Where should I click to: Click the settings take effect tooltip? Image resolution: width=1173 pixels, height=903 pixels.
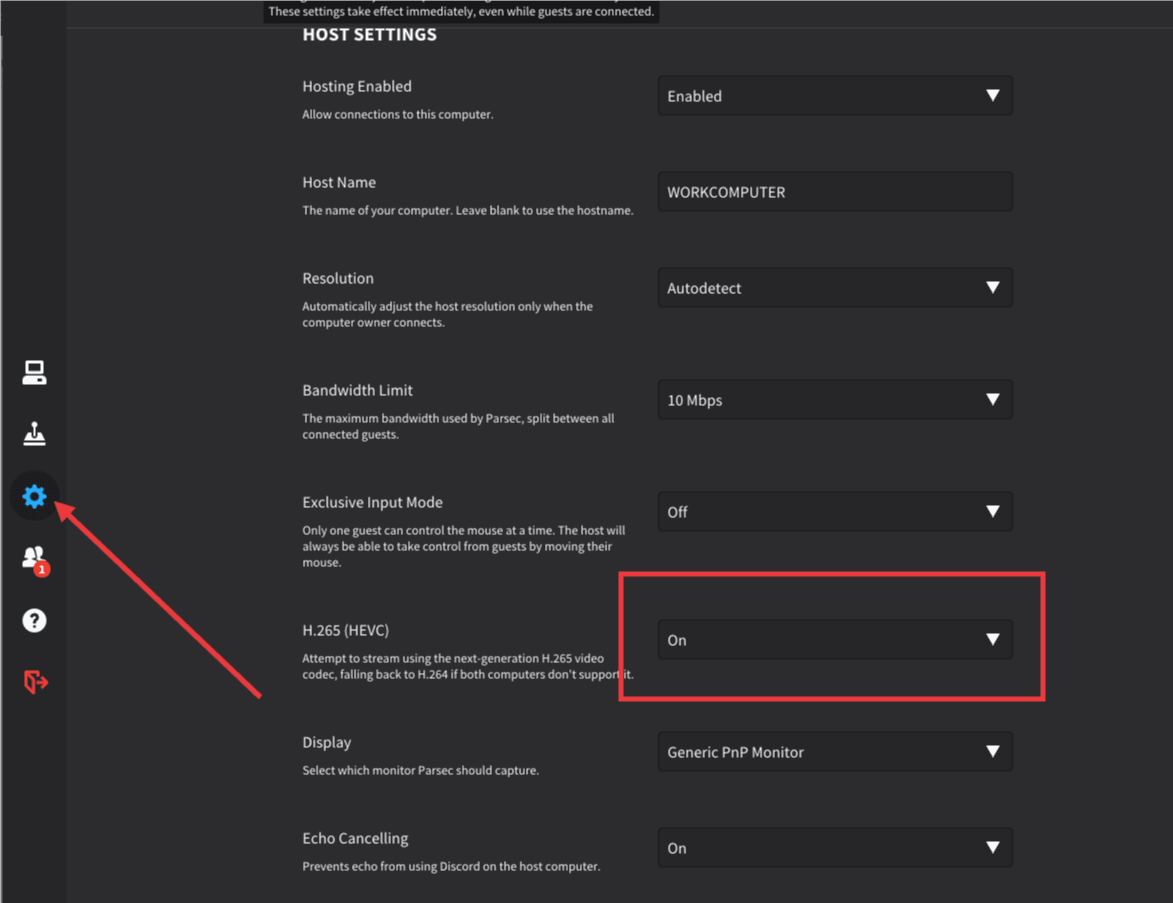pyautogui.click(x=461, y=12)
